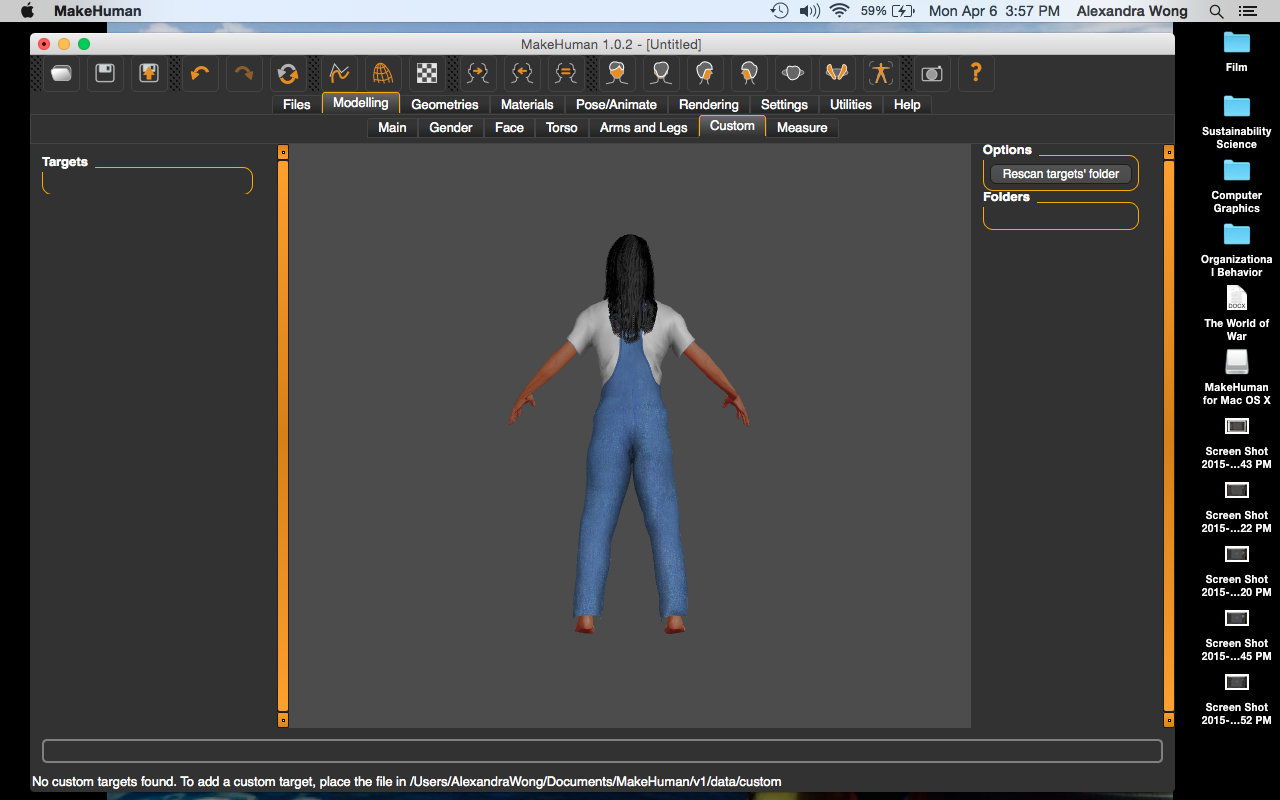Open Spotlight search in the menu bar
The height and width of the screenshot is (800, 1280).
point(1216,11)
